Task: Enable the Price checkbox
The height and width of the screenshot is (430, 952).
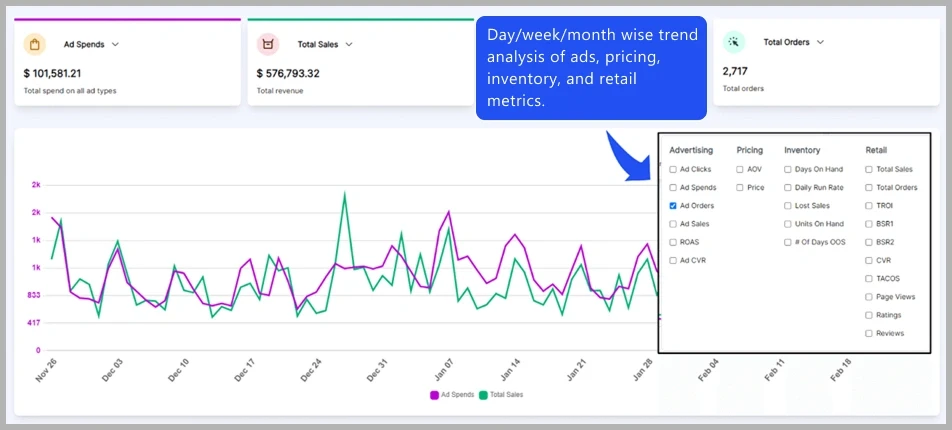Action: 740,188
